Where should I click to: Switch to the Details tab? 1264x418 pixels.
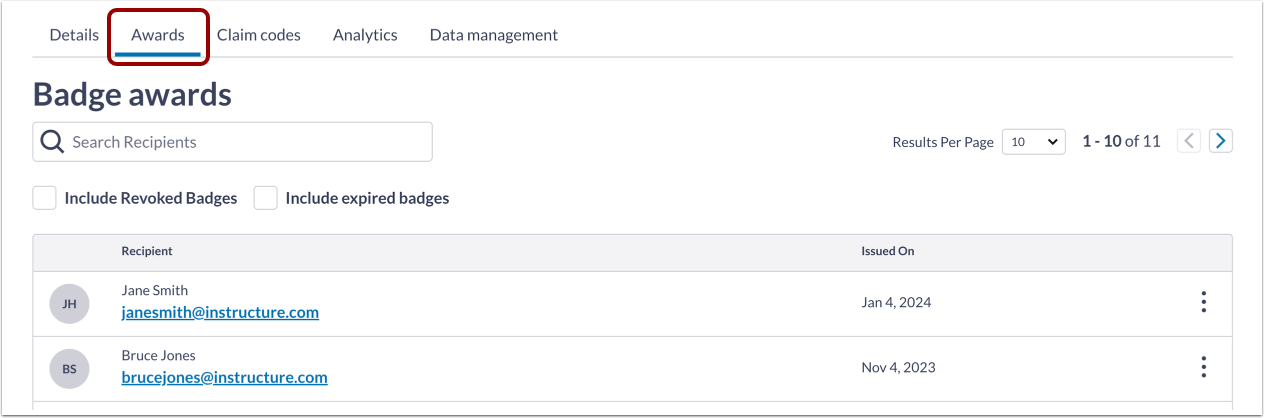pyautogui.click(x=74, y=35)
